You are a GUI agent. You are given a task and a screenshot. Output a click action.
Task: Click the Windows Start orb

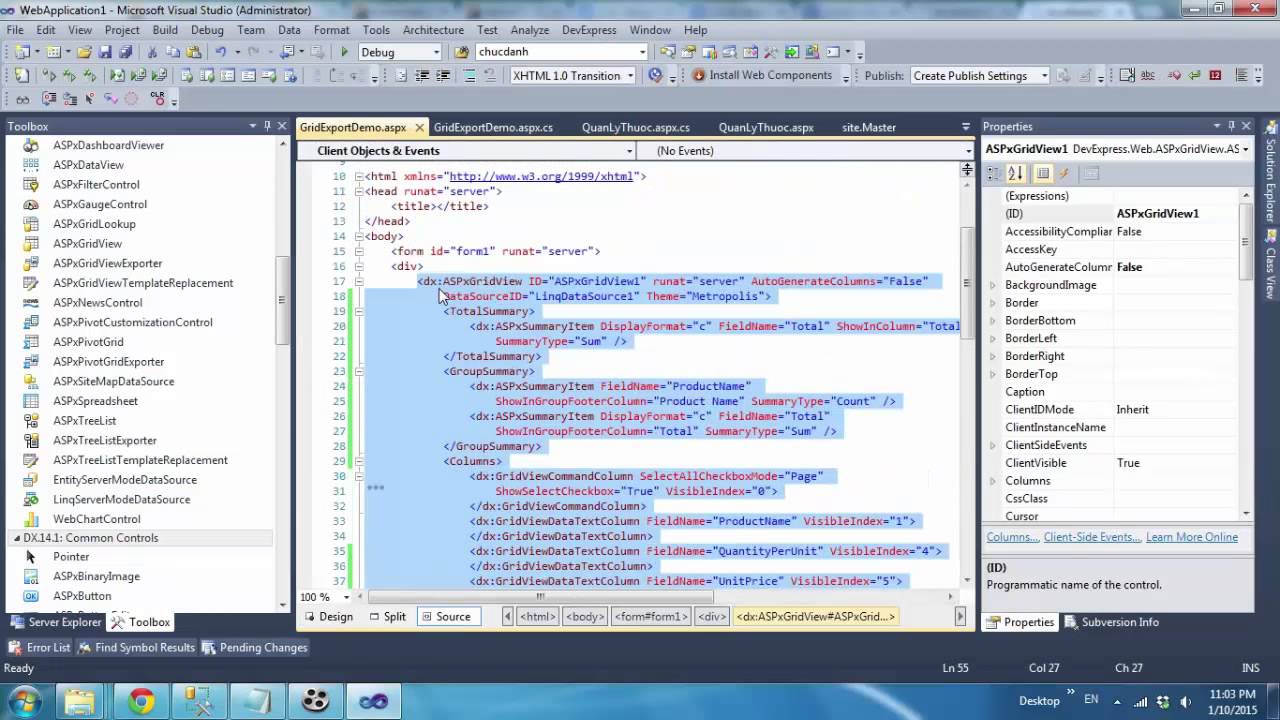pyautogui.click(x=24, y=700)
